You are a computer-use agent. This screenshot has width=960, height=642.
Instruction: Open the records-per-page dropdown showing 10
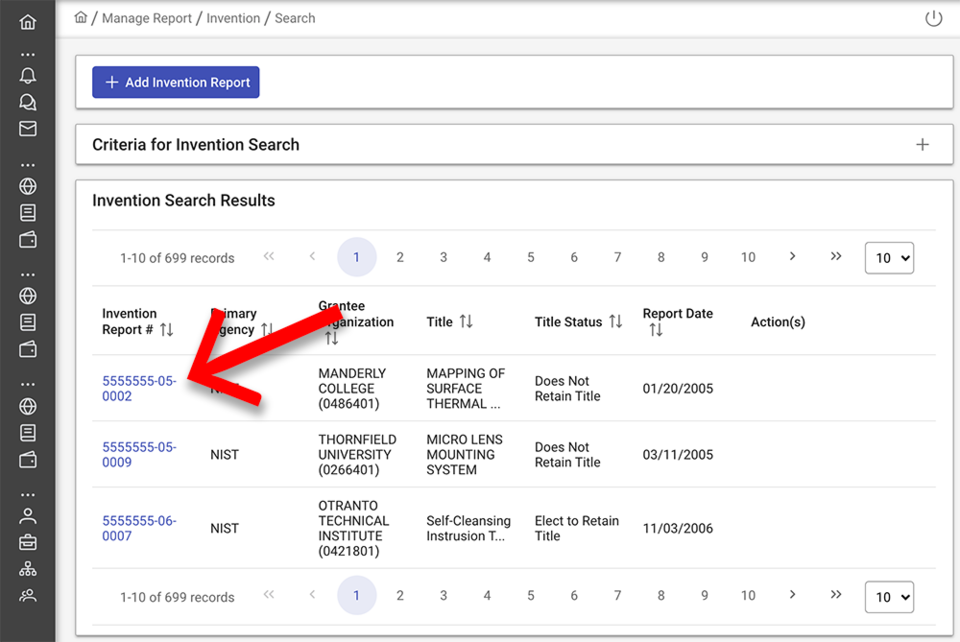889,257
